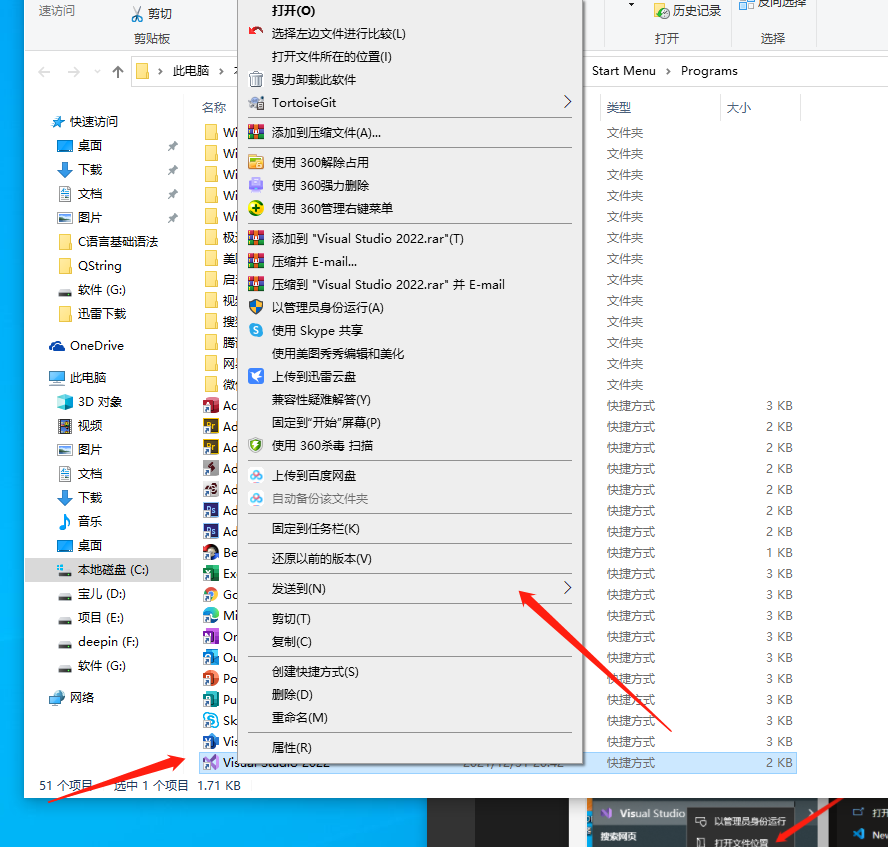Click the 360 release occupation icon

(x=256, y=162)
